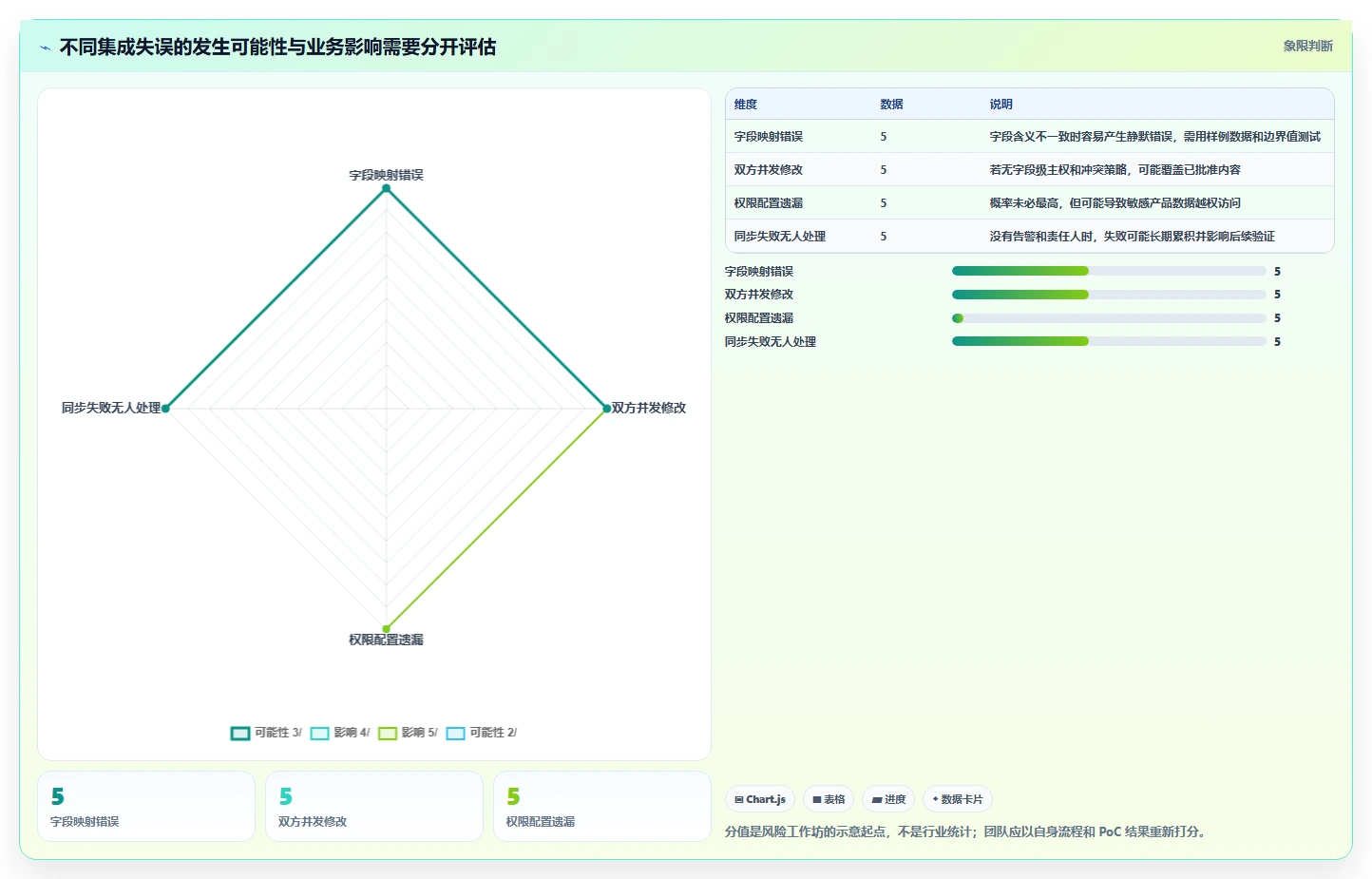Viewport: 1372px width, 879px height.
Task: Click the Chart.js chip
Action: (760, 799)
